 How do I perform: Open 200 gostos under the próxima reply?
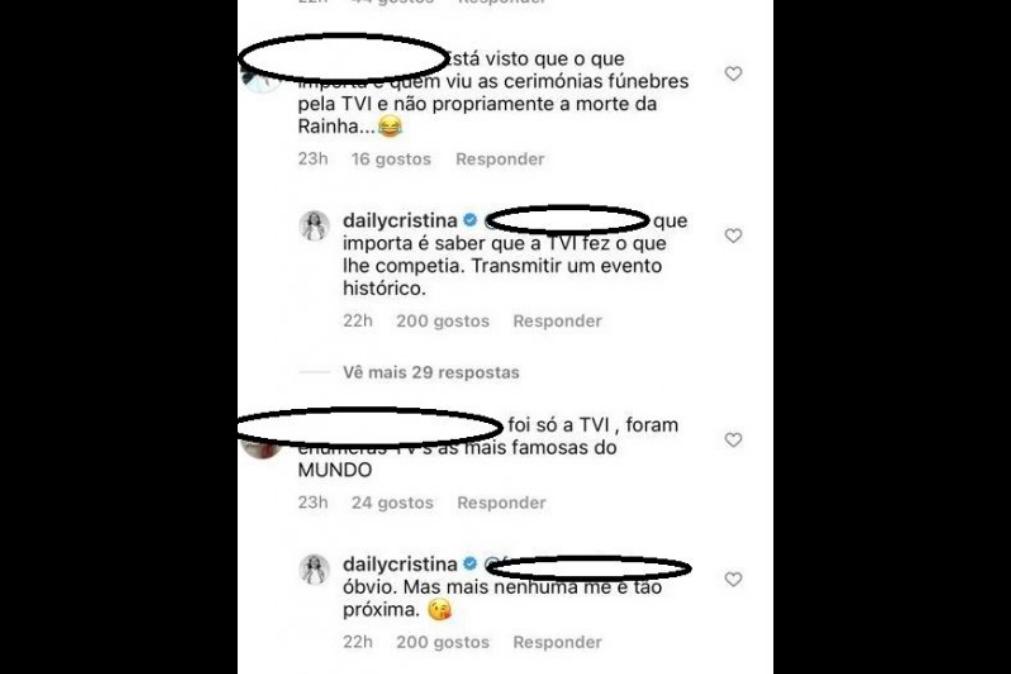coord(443,642)
